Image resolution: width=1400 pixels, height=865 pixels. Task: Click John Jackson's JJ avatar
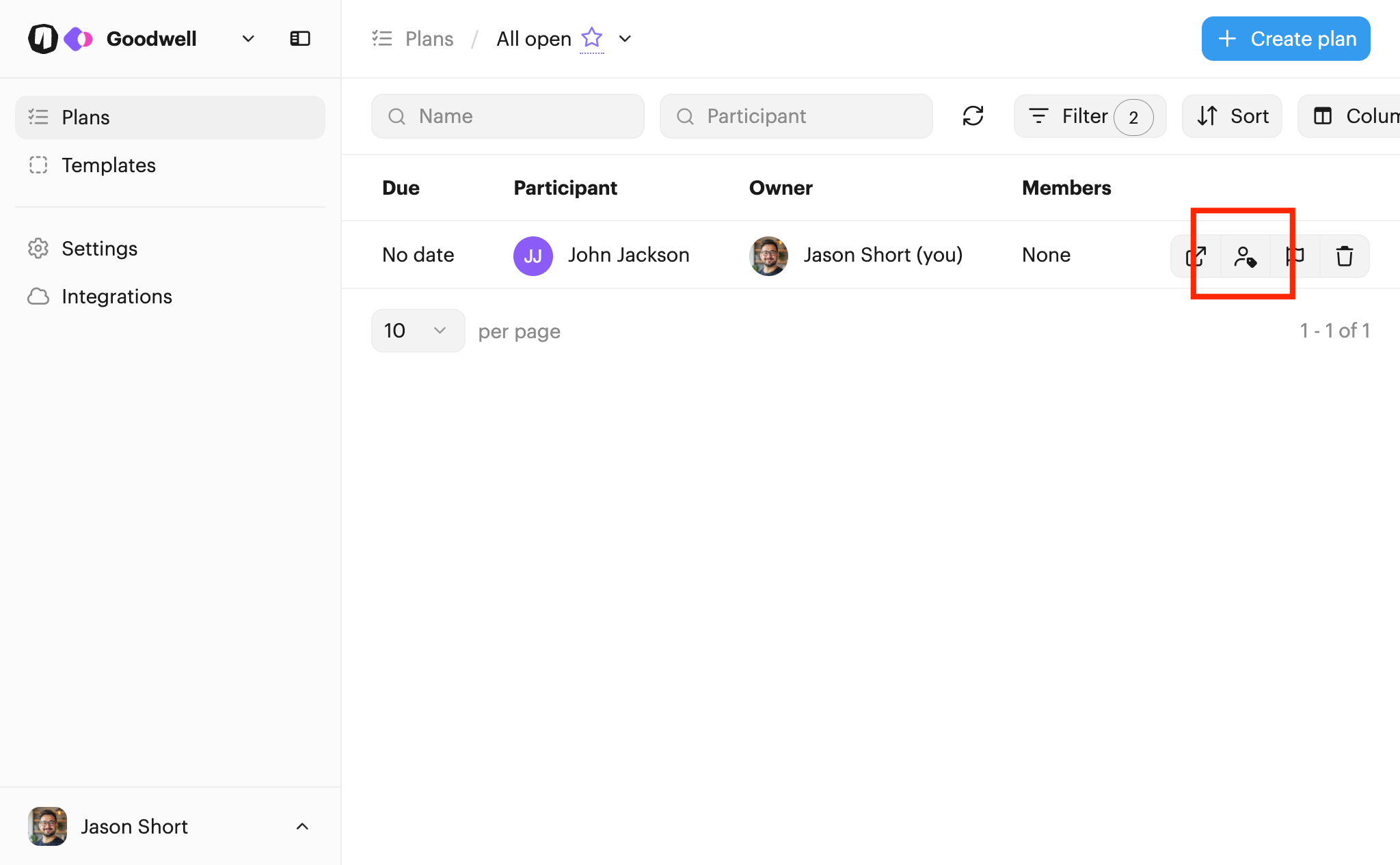pos(533,256)
